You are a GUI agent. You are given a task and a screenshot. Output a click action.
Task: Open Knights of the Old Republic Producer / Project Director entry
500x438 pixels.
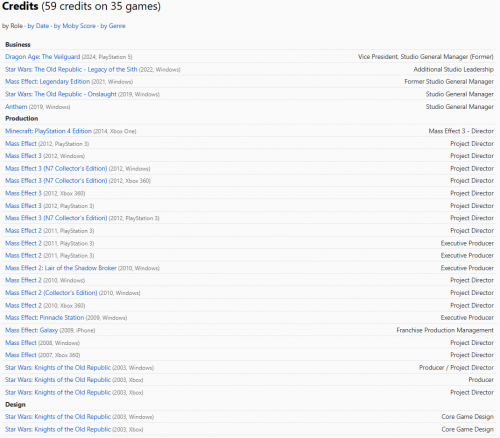point(58,368)
